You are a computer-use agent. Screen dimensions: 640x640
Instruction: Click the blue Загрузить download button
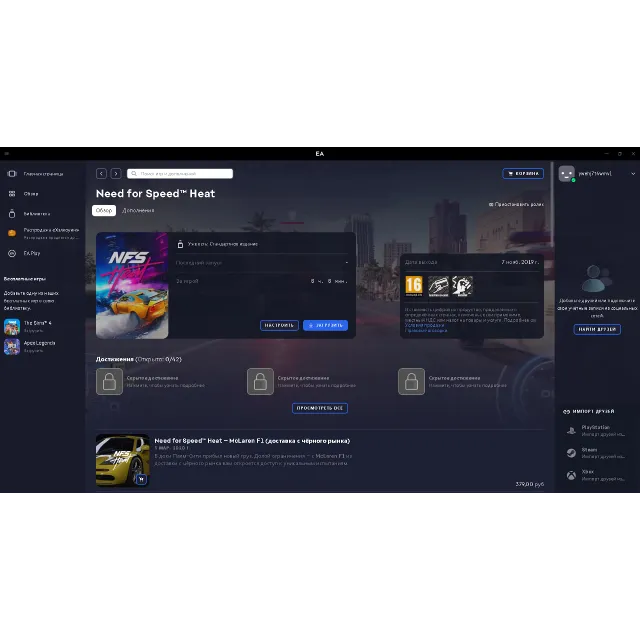[325, 325]
